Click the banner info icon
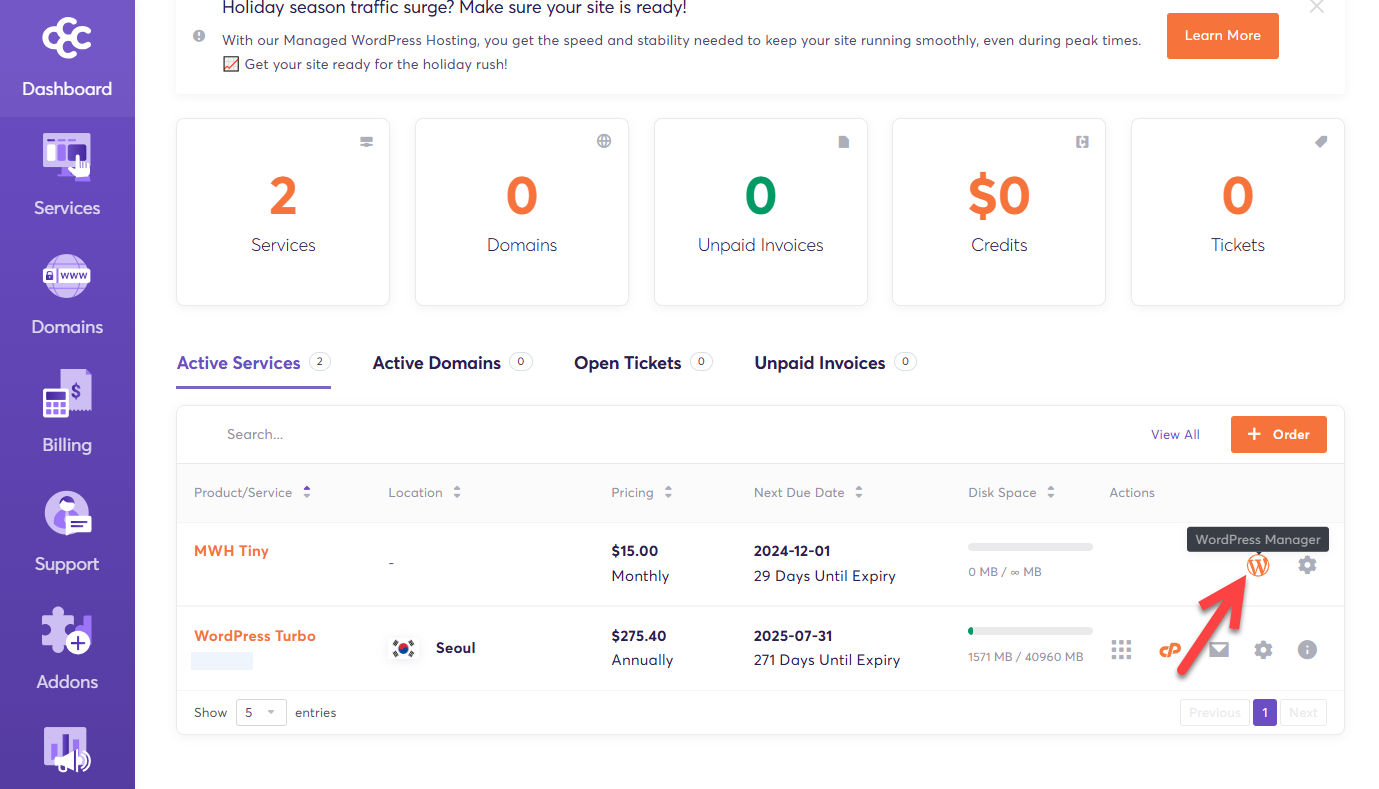Viewport: 1379px width, 789px height. 199,36
